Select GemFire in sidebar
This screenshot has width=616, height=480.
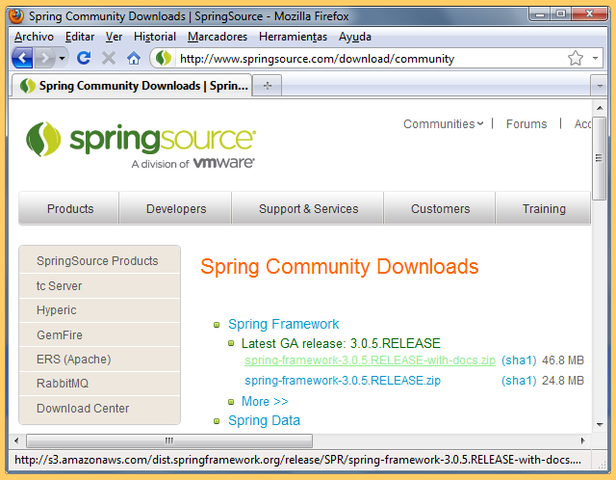(99, 335)
